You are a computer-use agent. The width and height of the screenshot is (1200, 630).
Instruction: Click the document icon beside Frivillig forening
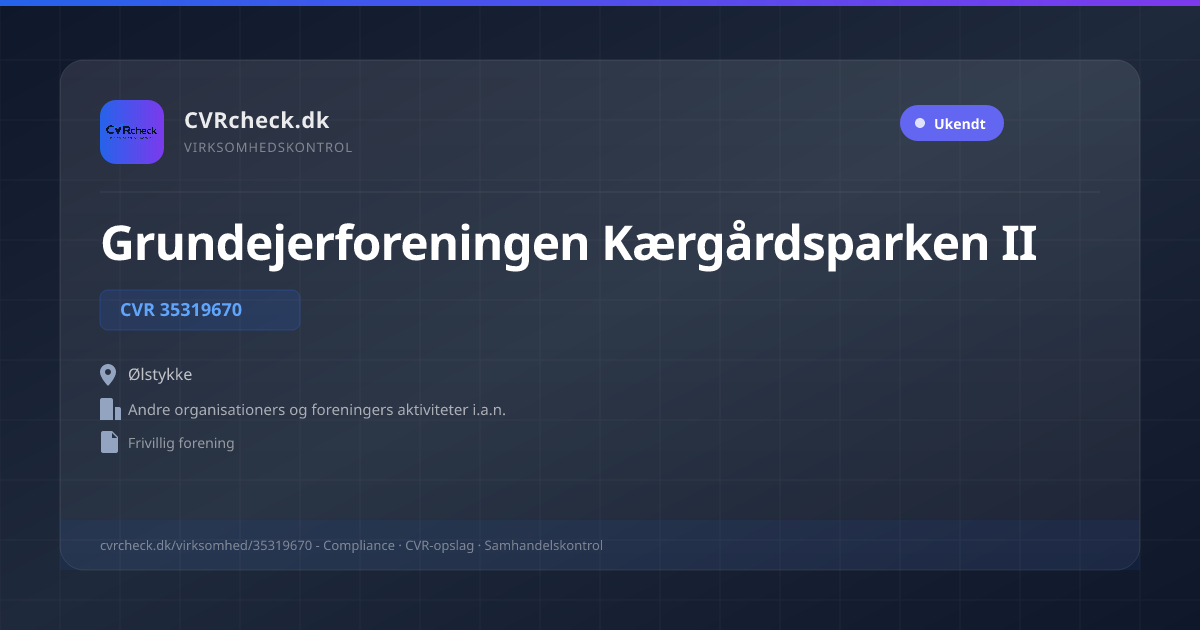(109, 442)
